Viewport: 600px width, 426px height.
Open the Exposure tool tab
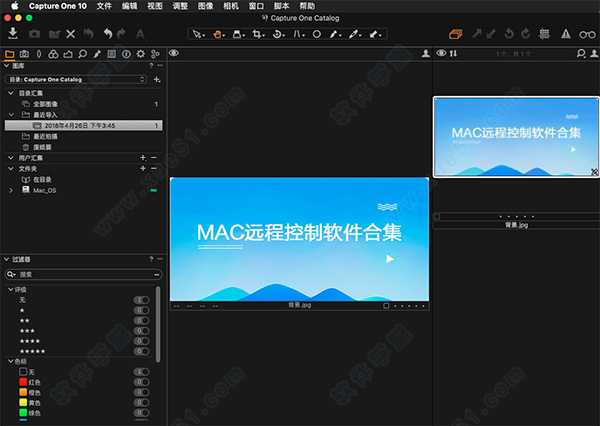[x=68, y=54]
